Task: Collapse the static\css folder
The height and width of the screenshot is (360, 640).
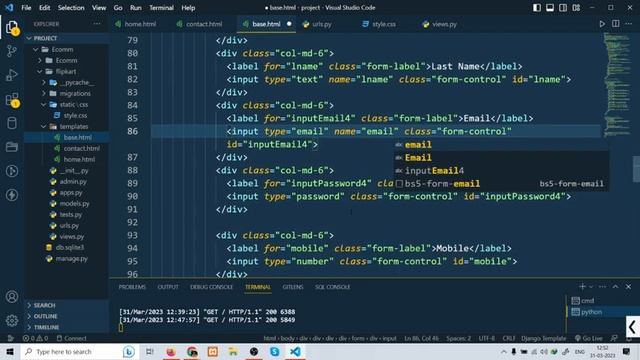Action: [44, 104]
